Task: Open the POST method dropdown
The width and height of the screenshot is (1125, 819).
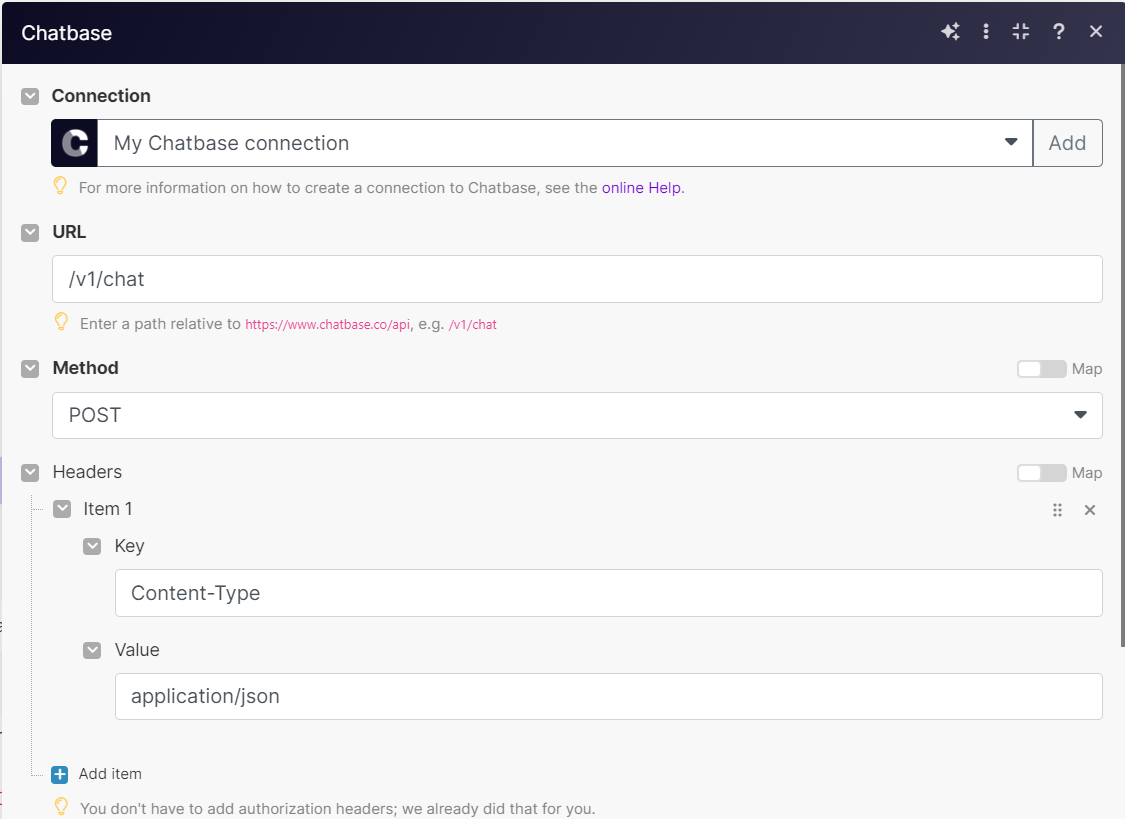Action: pyautogui.click(x=577, y=415)
